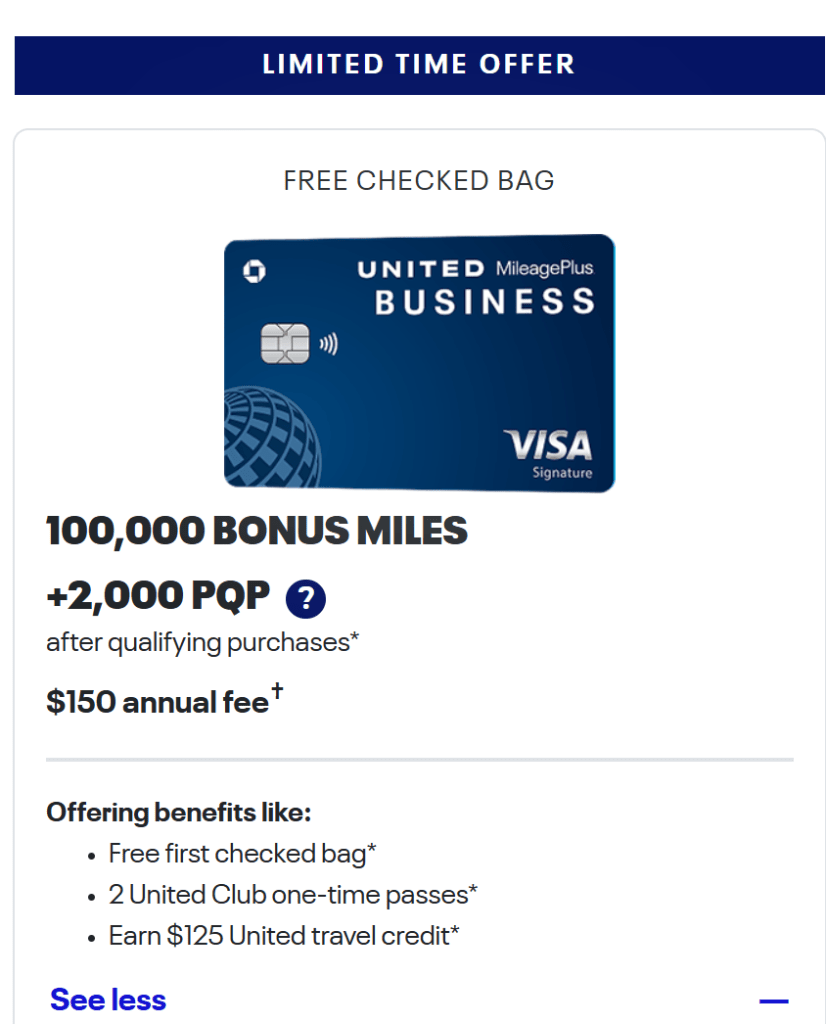826x1024 pixels.
Task: Click the minus collapse icon
Action: coord(773,1001)
